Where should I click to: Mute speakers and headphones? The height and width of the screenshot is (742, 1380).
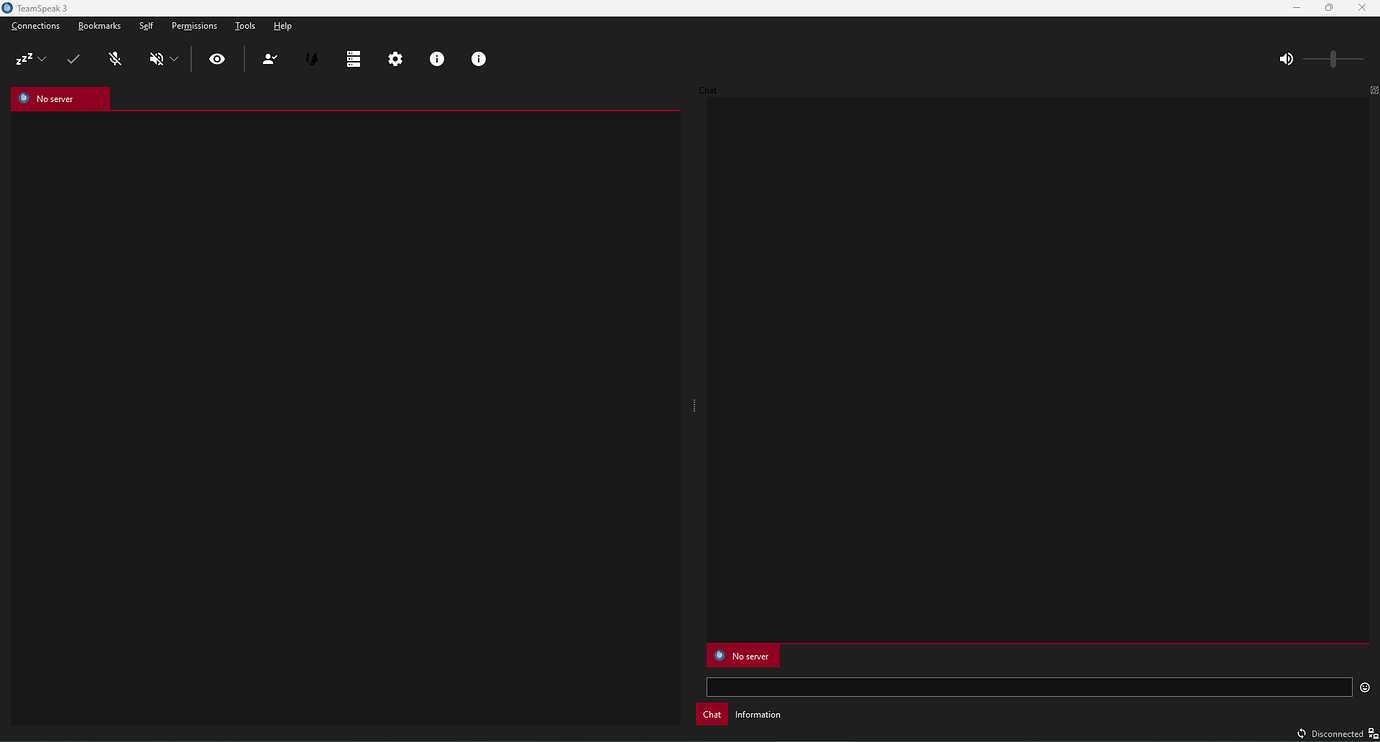(x=157, y=58)
